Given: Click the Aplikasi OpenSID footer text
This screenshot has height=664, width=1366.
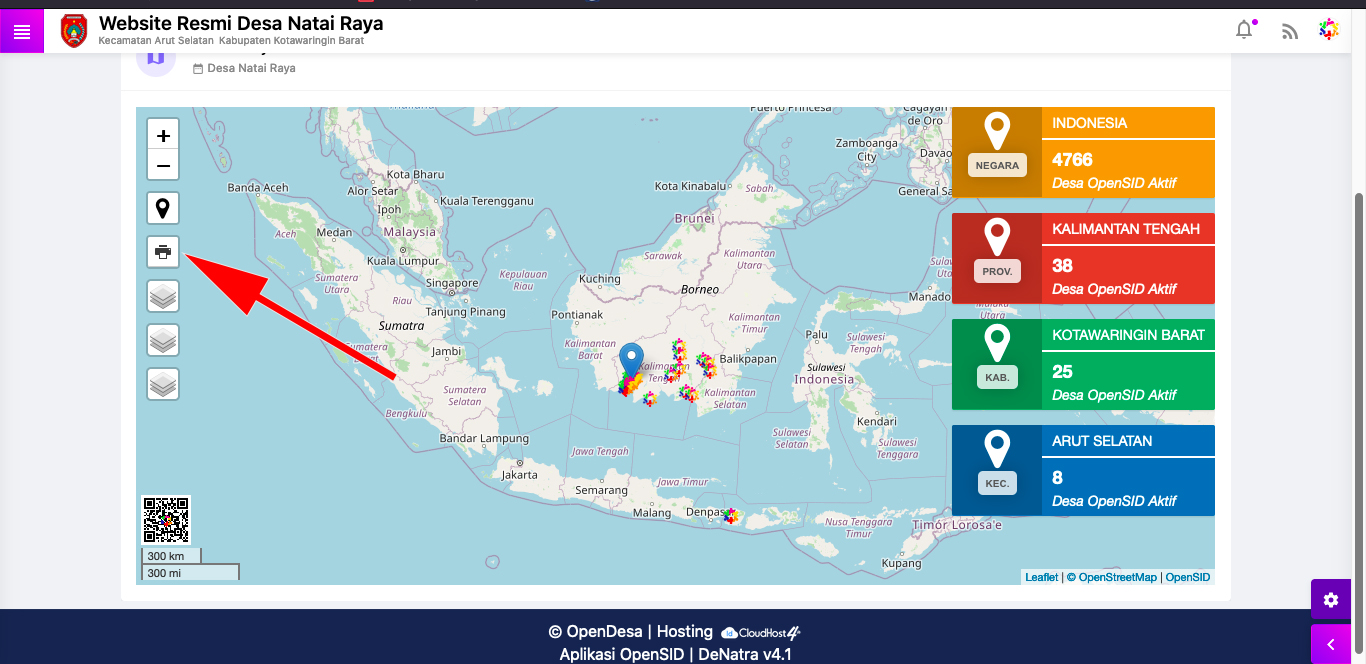Looking at the screenshot, I should (x=622, y=655).
